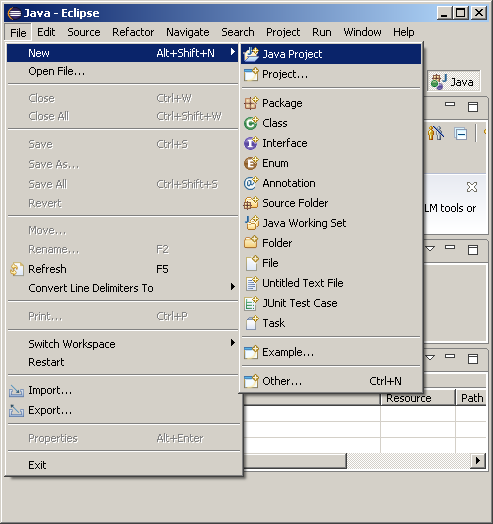Viewport: 493px width, 524px height.
Task: Add a new Source Folder
Action: point(331,203)
